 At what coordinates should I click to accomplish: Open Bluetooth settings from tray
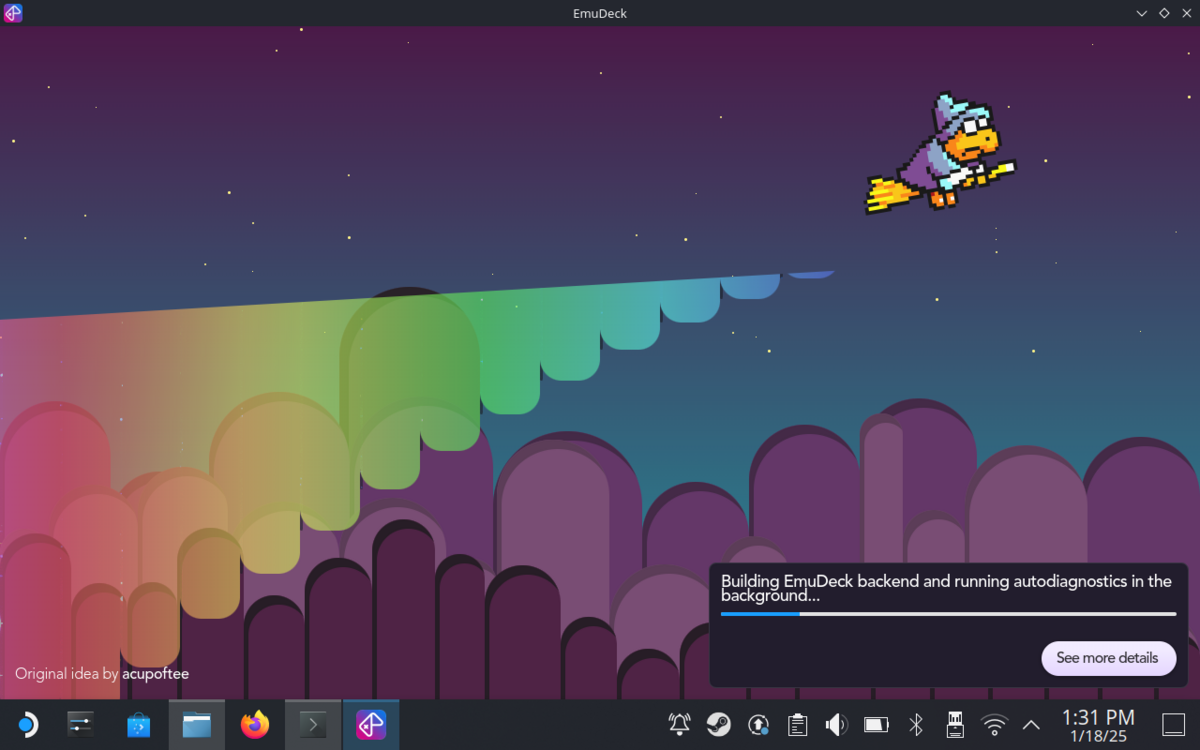click(915, 724)
